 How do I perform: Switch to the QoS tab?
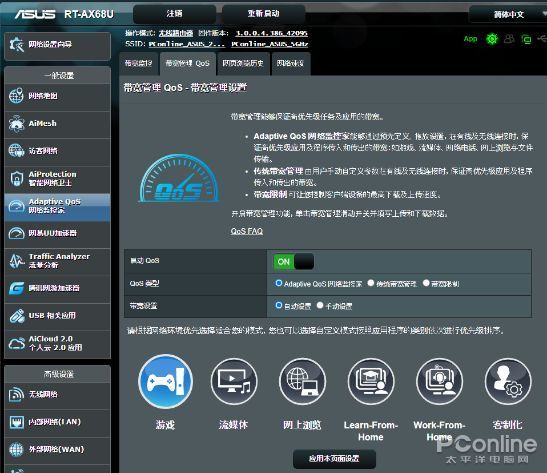point(188,63)
